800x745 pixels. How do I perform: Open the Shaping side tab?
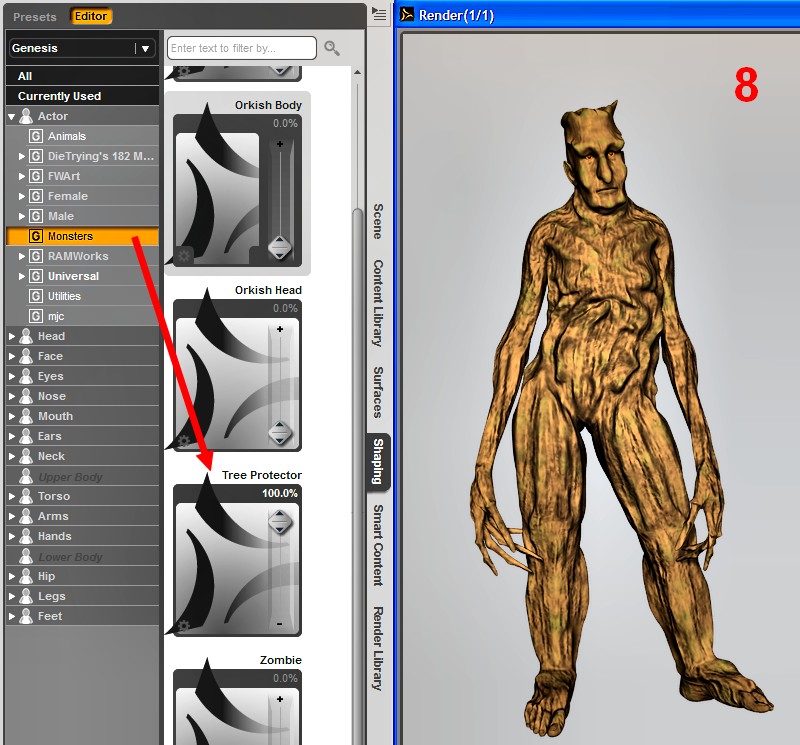point(378,461)
